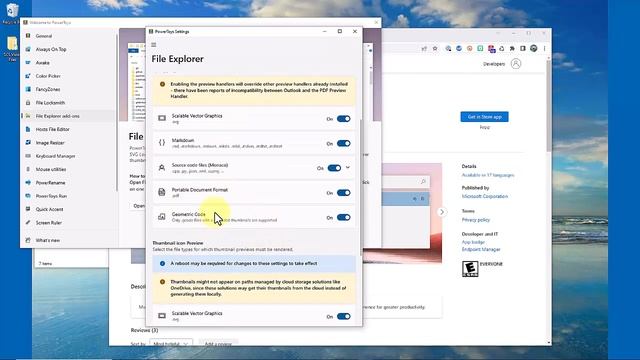Toggle thumbnail Scalable Vector Graphics switch
The height and width of the screenshot is (360, 640).
click(344, 316)
